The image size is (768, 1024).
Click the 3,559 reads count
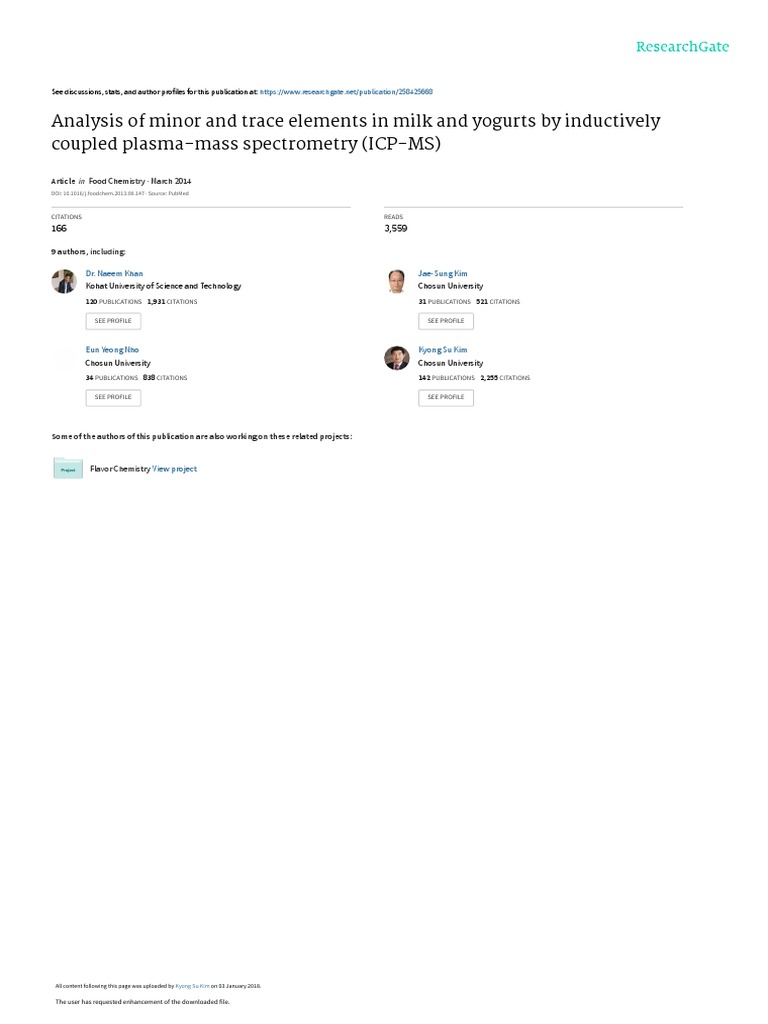396,229
